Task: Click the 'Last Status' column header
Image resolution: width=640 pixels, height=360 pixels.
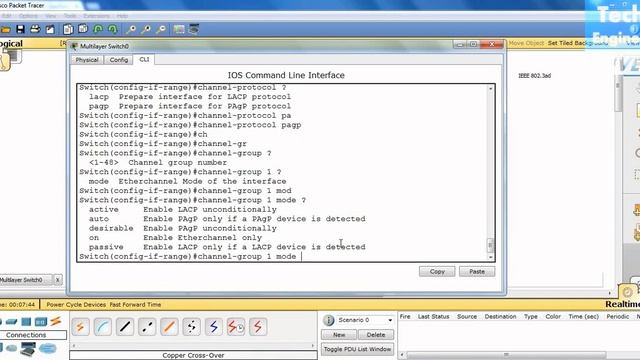Action: (x=433, y=316)
